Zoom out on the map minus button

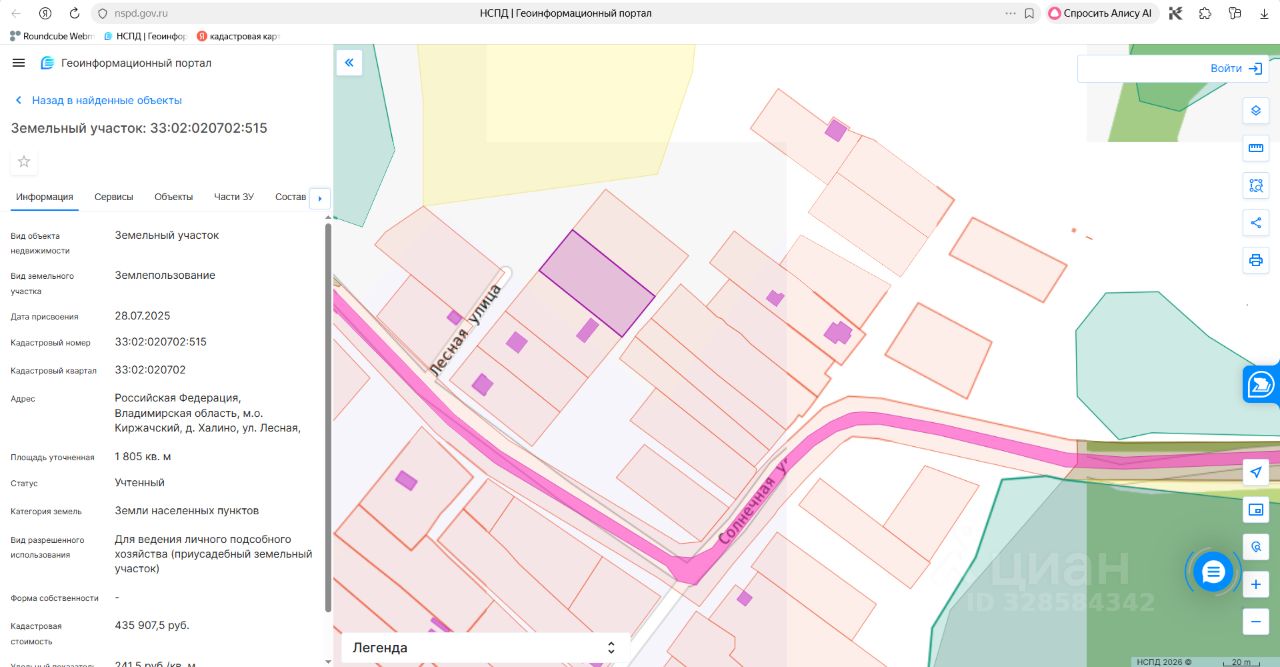click(1255, 621)
